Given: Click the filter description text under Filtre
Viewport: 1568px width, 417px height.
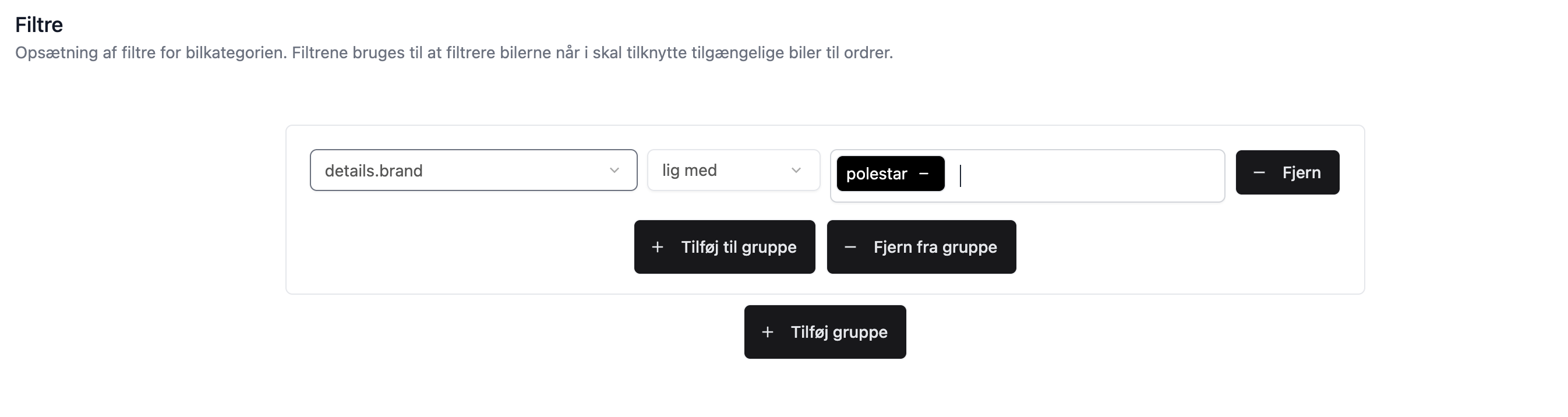Looking at the screenshot, I should [x=454, y=52].
